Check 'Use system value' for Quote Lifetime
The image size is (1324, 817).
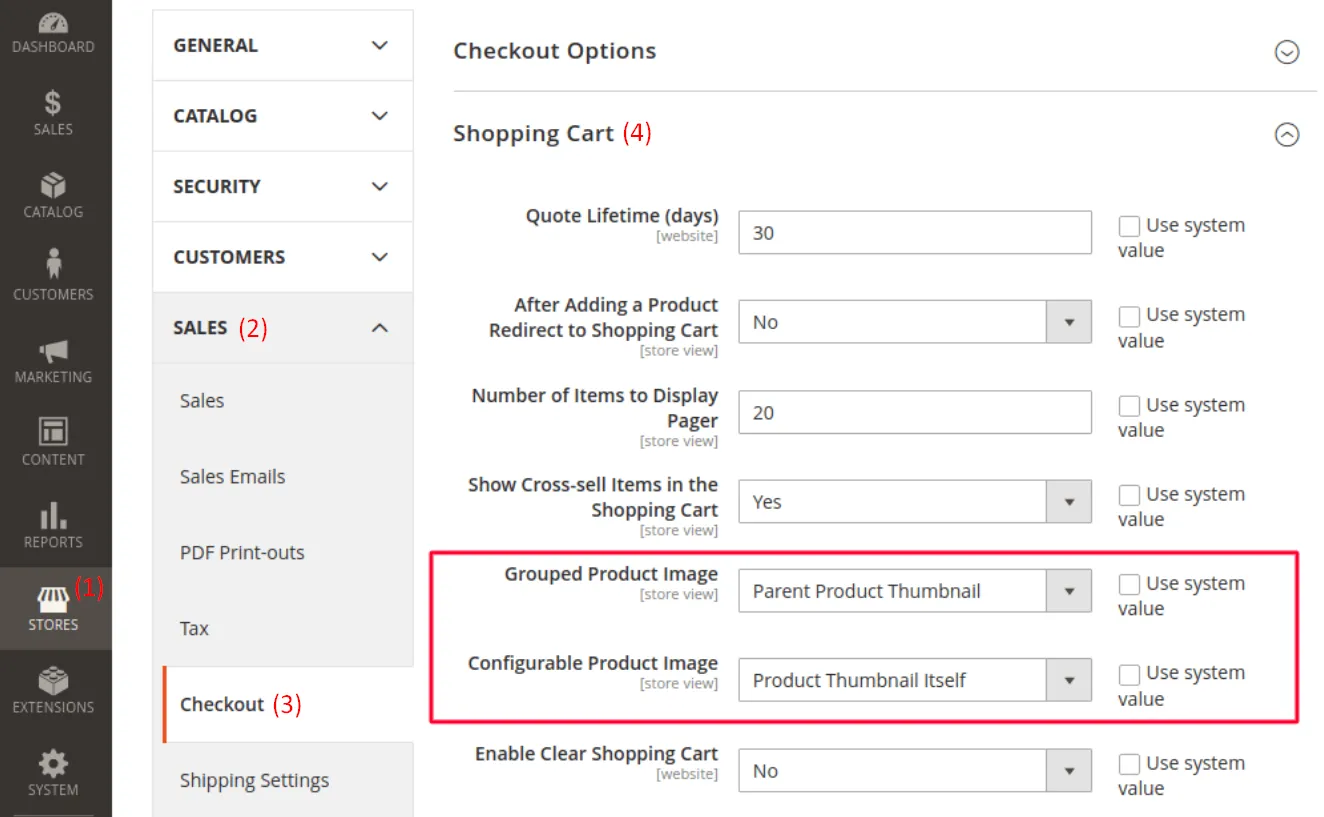click(1129, 226)
